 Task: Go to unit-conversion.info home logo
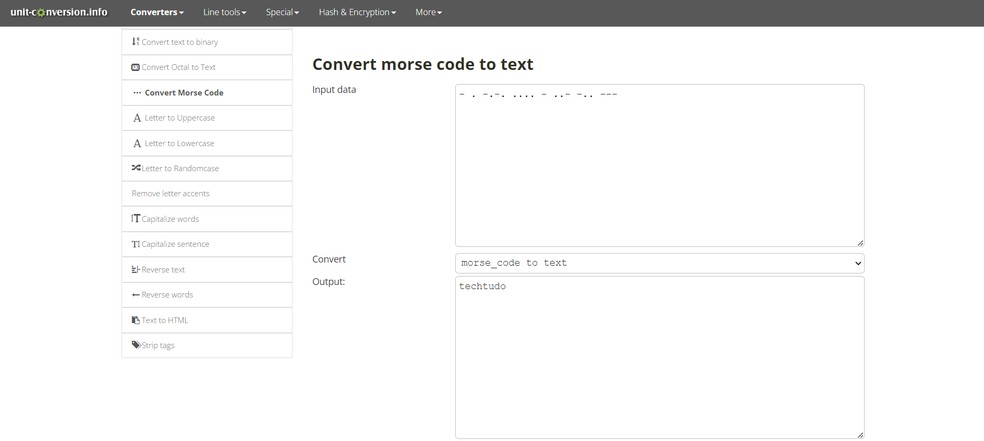pyautogui.click(x=59, y=12)
